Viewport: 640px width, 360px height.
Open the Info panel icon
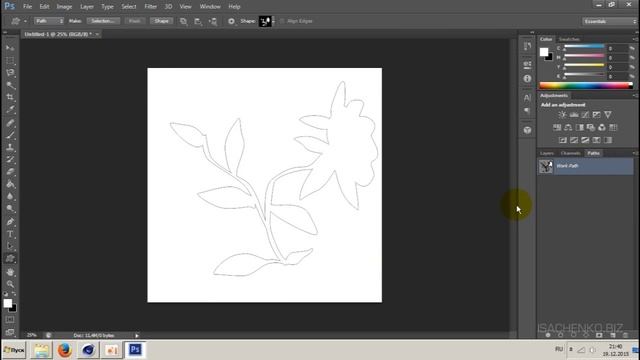(x=527, y=78)
